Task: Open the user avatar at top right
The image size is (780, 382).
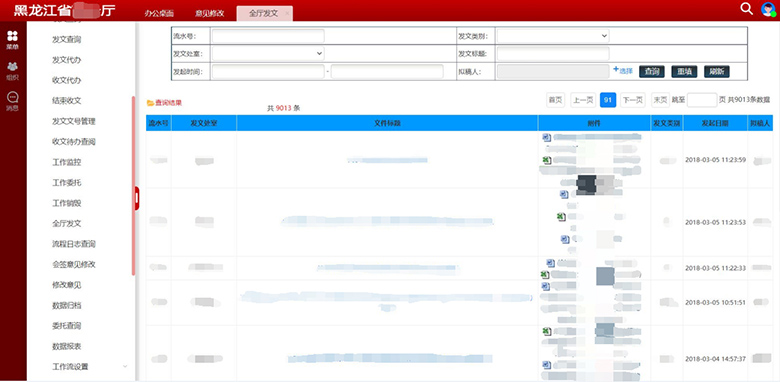Action: click(x=768, y=9)
